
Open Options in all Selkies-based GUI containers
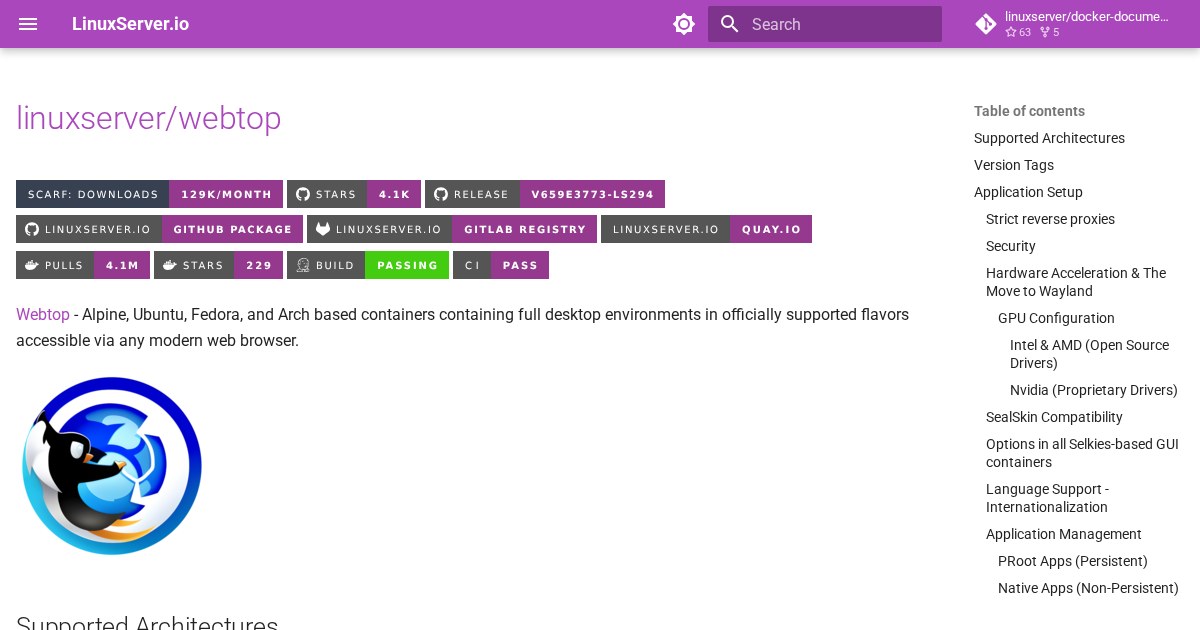click(x=1082, y=453)
